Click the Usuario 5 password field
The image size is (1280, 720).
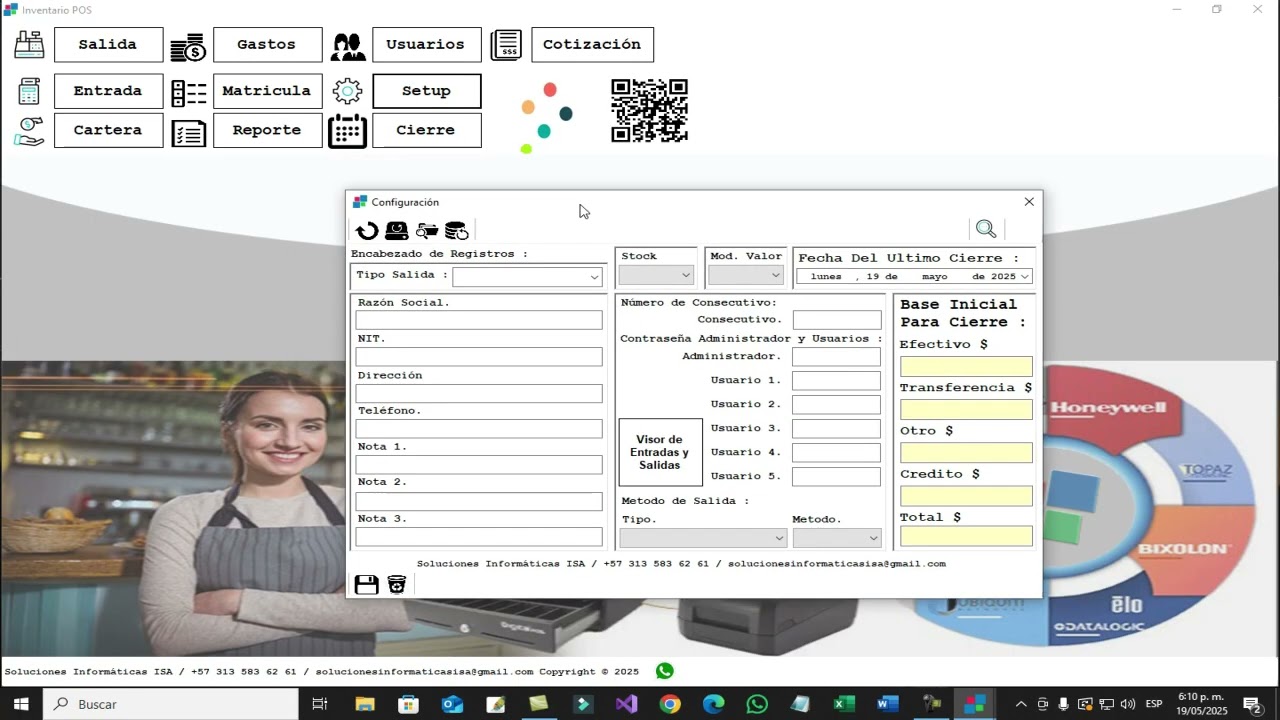click(836, 476)
